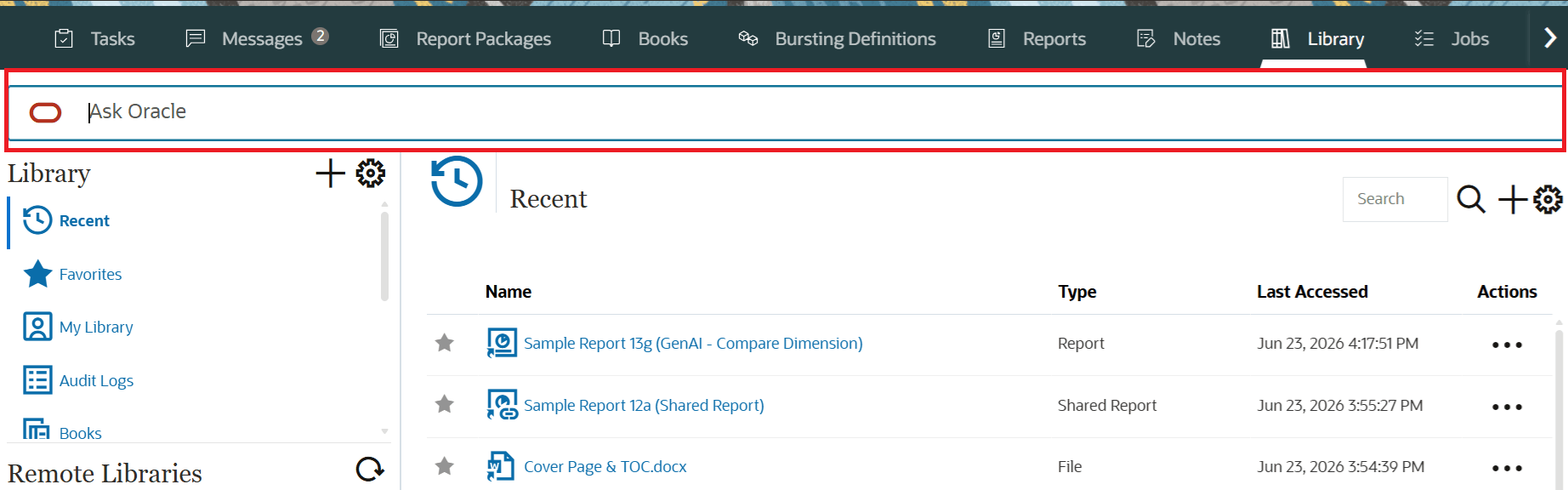Open the Messages tab

(257, 38)
